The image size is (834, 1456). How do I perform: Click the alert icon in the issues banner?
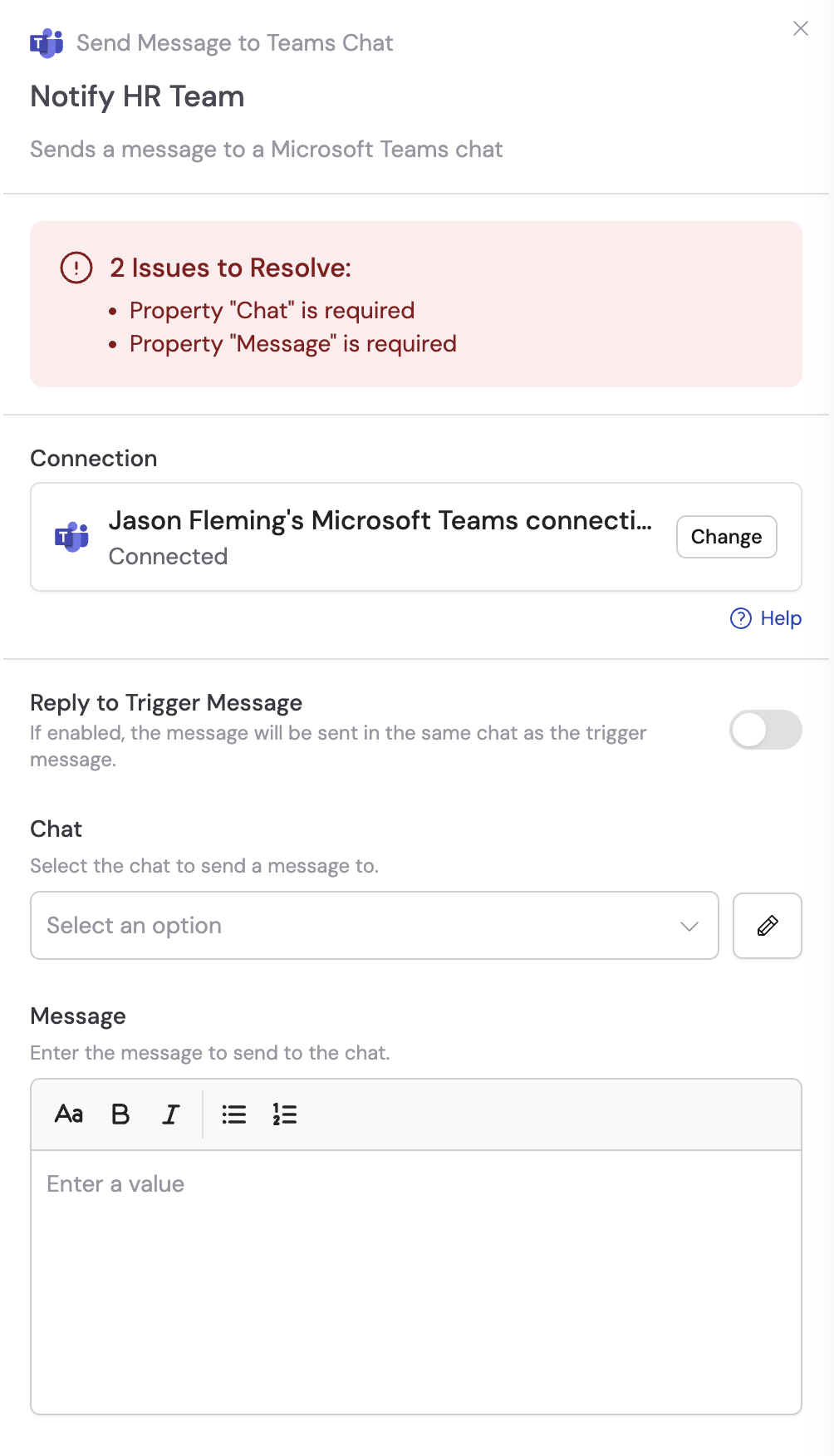coord(76,268)
